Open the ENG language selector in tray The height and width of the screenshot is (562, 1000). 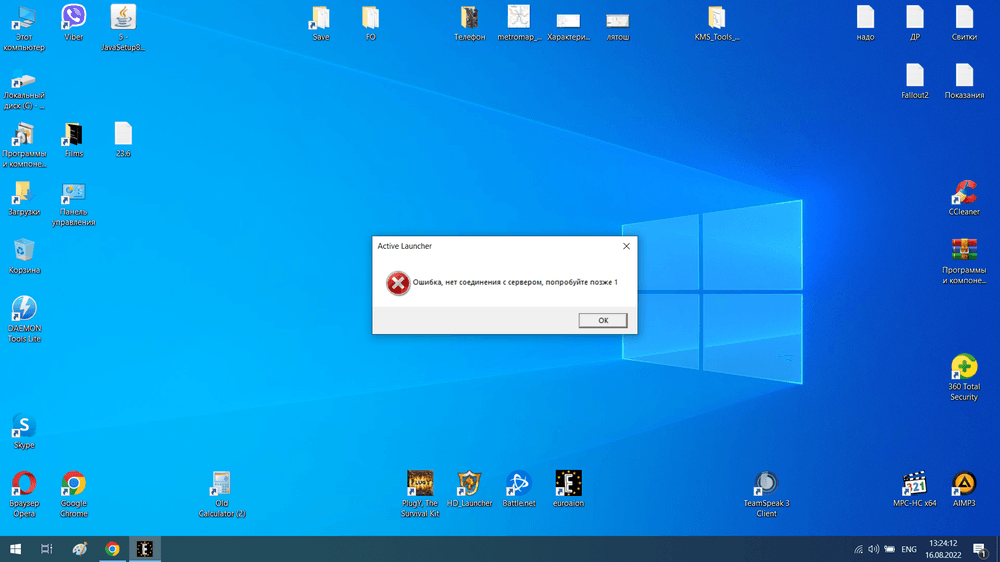(909, 549)
